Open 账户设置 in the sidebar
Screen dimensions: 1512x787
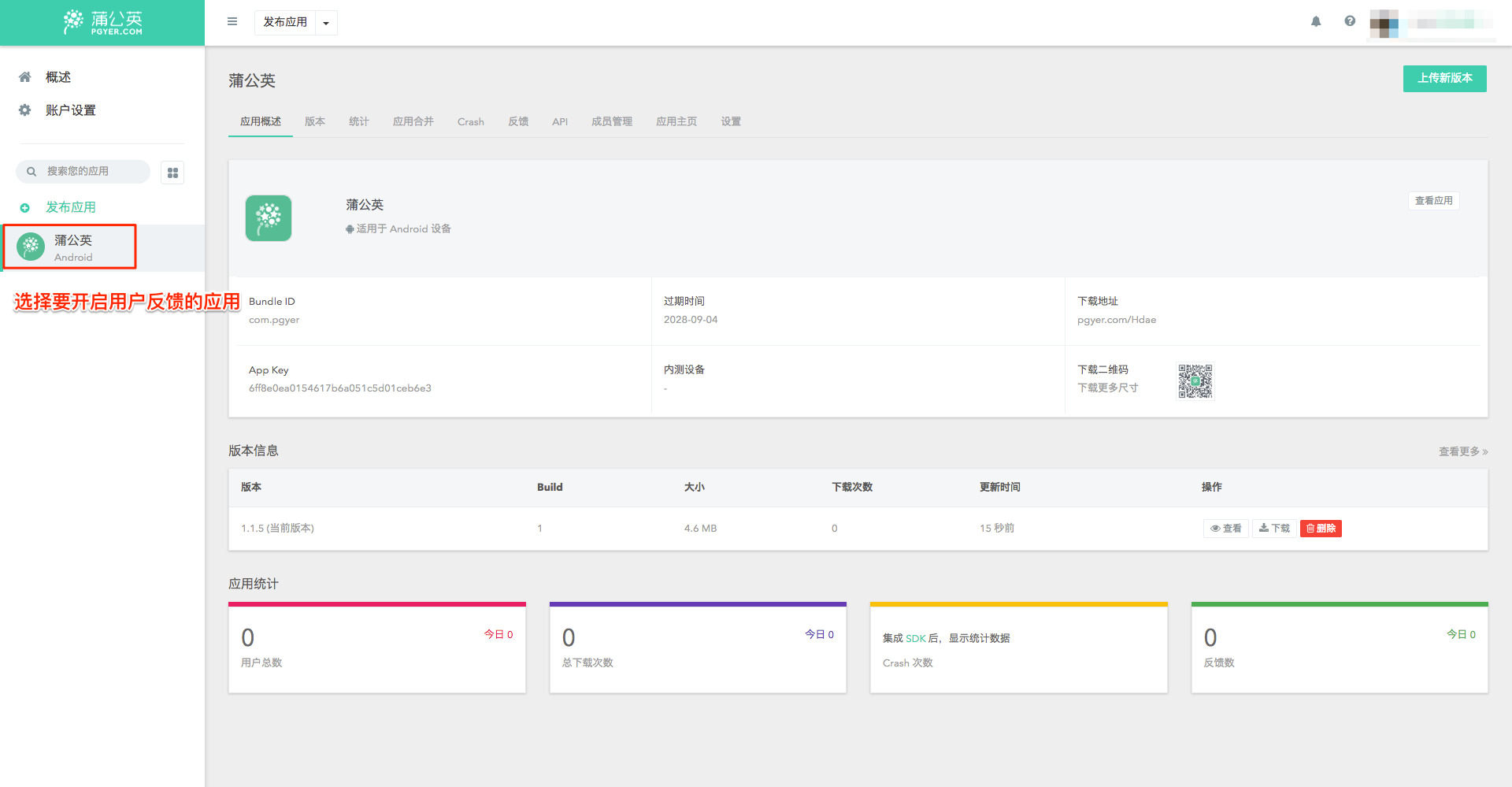pos(71,110)
